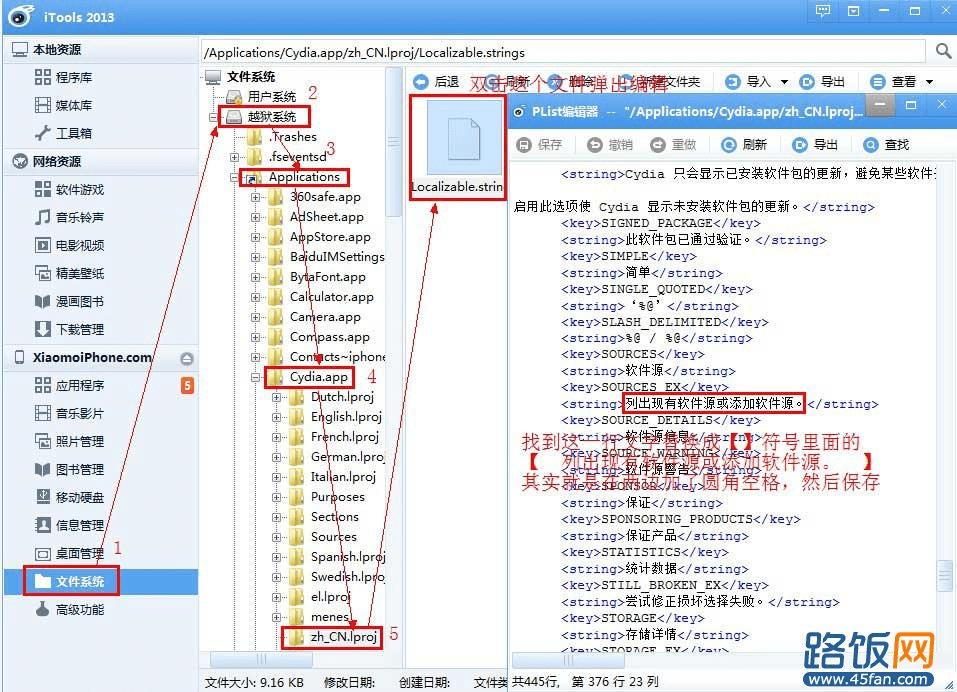
Task: Click the file tree horizontal scrollbar
Action: coord(261,660)
